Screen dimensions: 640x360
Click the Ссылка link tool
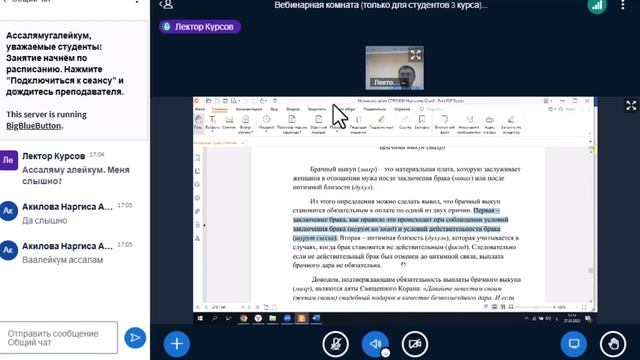coord(405,122)
